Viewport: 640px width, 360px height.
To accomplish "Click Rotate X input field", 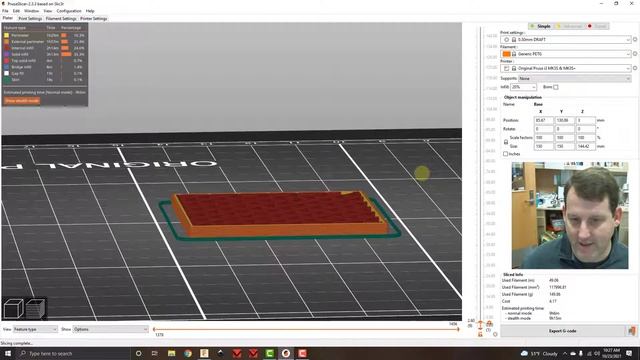I will pos(543,129).
